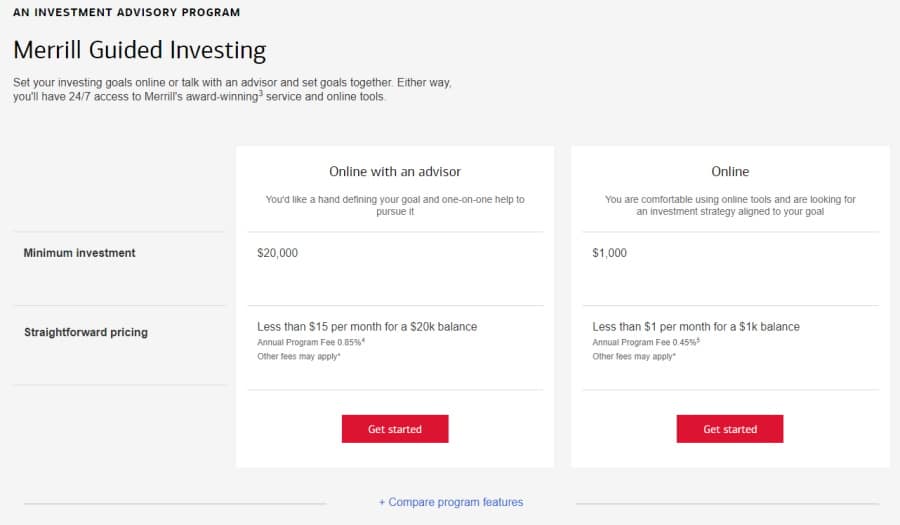Image resolution: width=900 pixels, height=525 pixels.
Task: Click Get started under the Online plan
Action: (730, 429)
